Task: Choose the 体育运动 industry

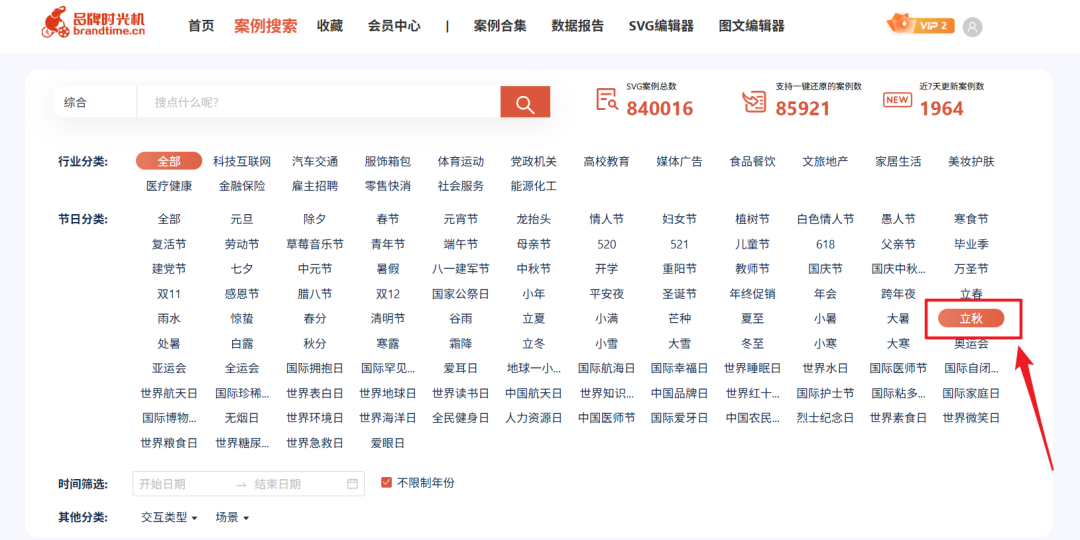Action: point(461,161)
